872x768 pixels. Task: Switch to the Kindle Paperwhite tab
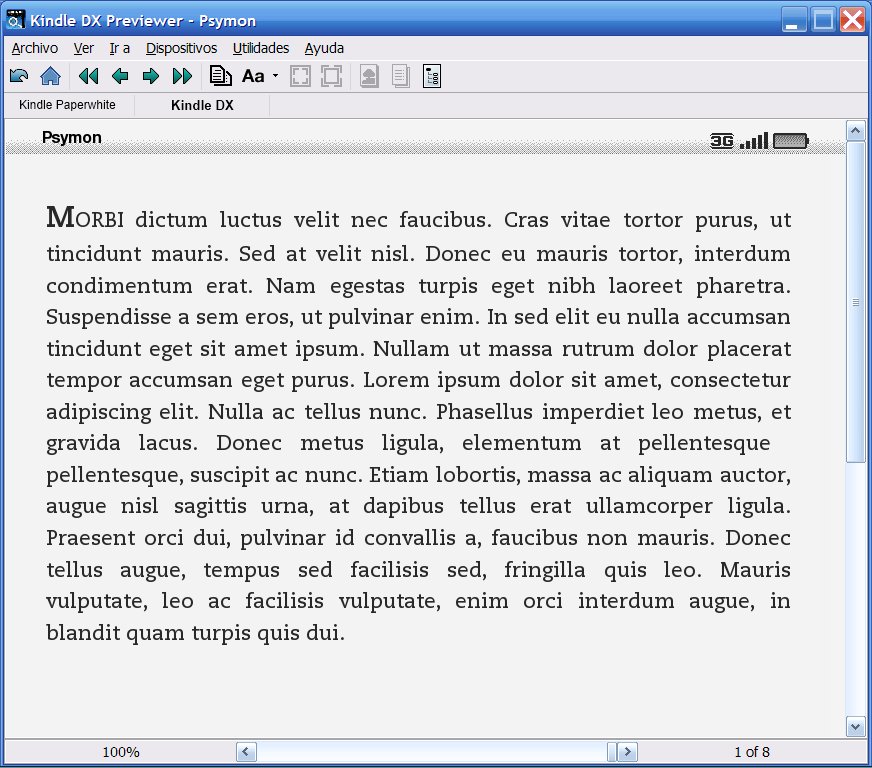pos(67,105)
